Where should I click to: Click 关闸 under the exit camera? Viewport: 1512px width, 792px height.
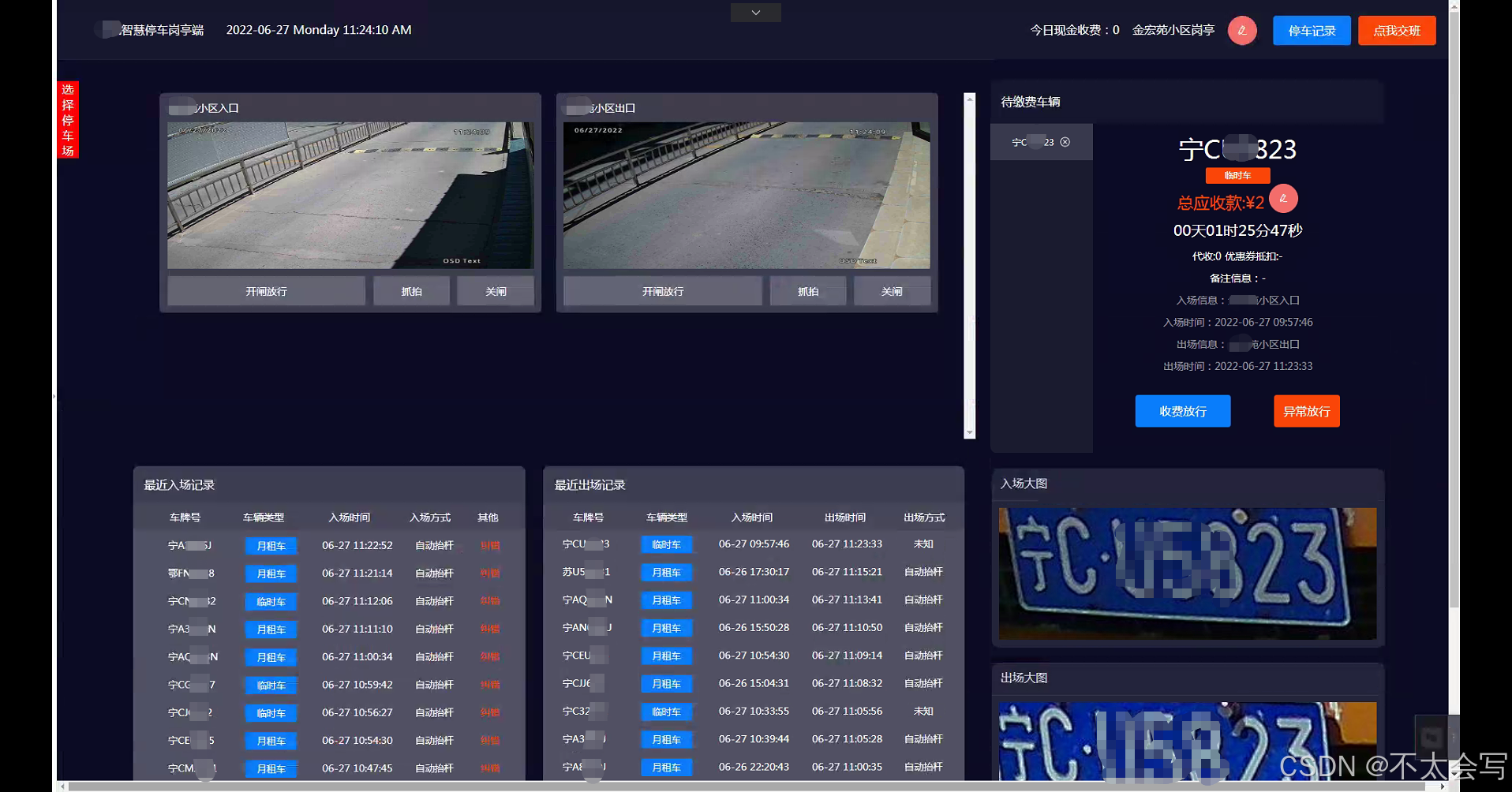click(892, 291)
